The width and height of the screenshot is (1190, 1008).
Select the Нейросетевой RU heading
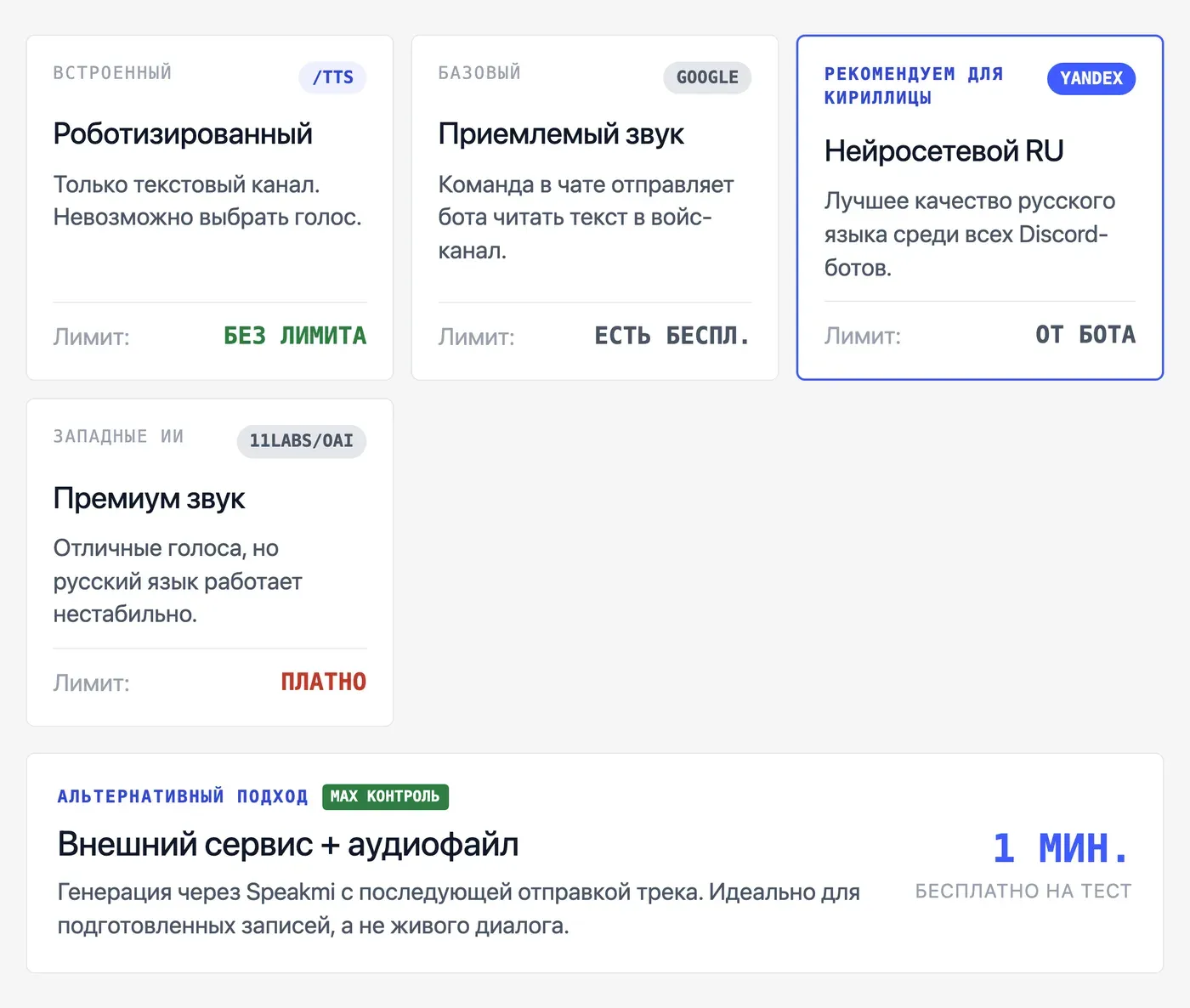click(x=944, y=151)
